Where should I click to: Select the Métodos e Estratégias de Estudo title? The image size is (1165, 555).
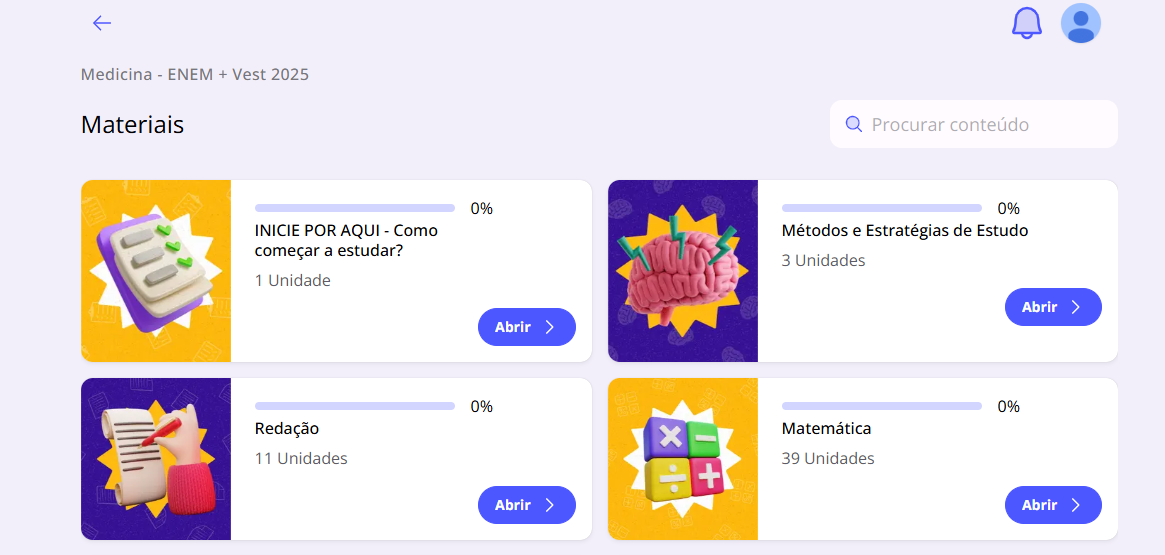[905, 231]
